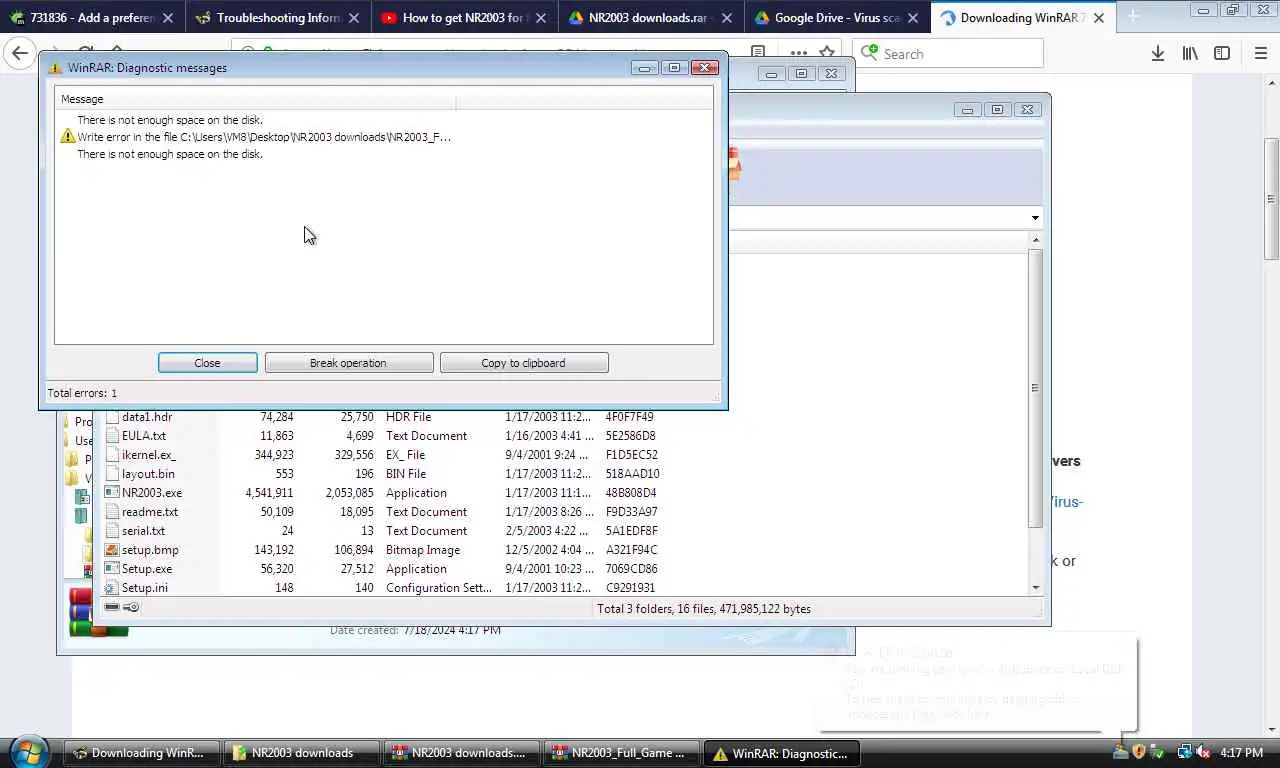Switch to NR2003 downloads.rar WinRAR taskbar item
1280x768 pixels.
[462, 753]
